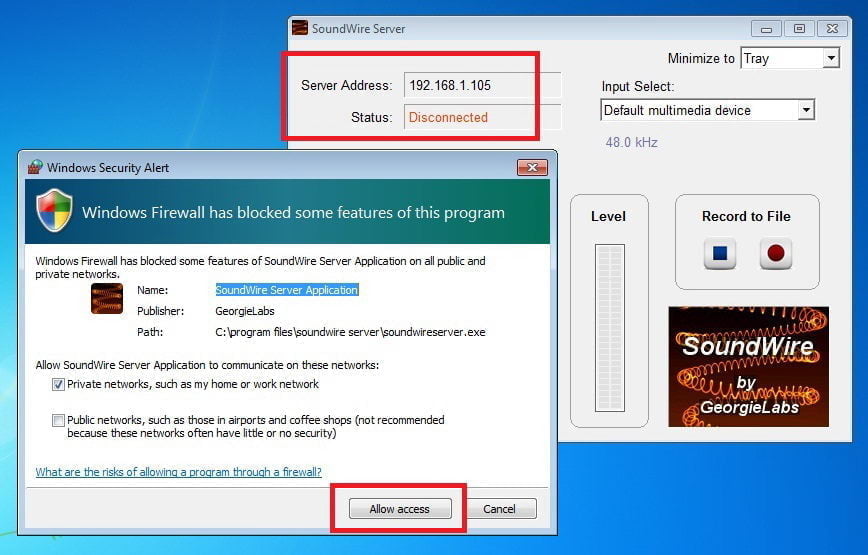The width and height of the screenshot is (868, 555).
Task: Select the highlighted SoundWire Server Application name
Action: pyautogui.click(x=287, y=290)
